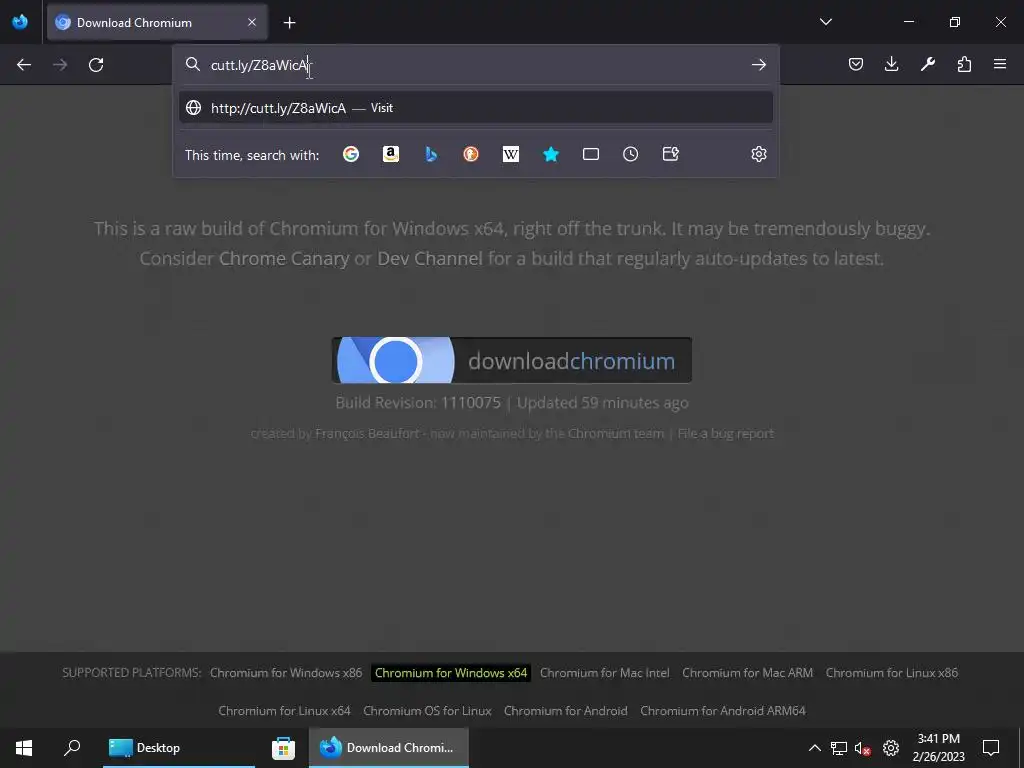Open the Chrome Canary link
Viewport: 1024px width, 768px height.
click(283, 259)
